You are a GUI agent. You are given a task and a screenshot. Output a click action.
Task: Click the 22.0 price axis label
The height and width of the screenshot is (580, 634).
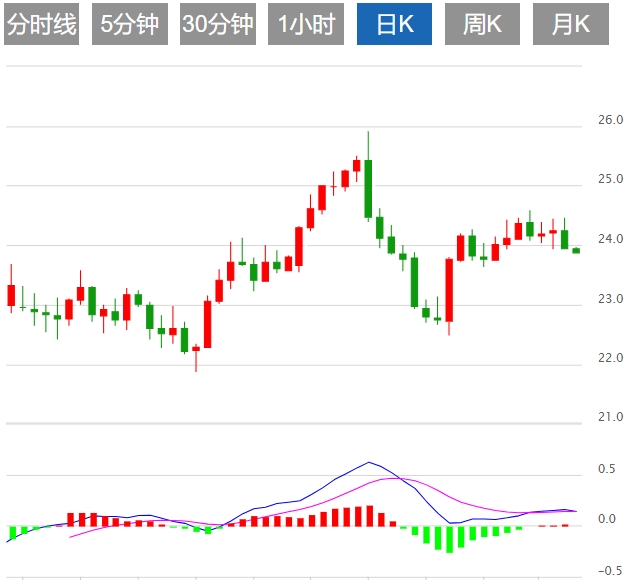[611, 358]
